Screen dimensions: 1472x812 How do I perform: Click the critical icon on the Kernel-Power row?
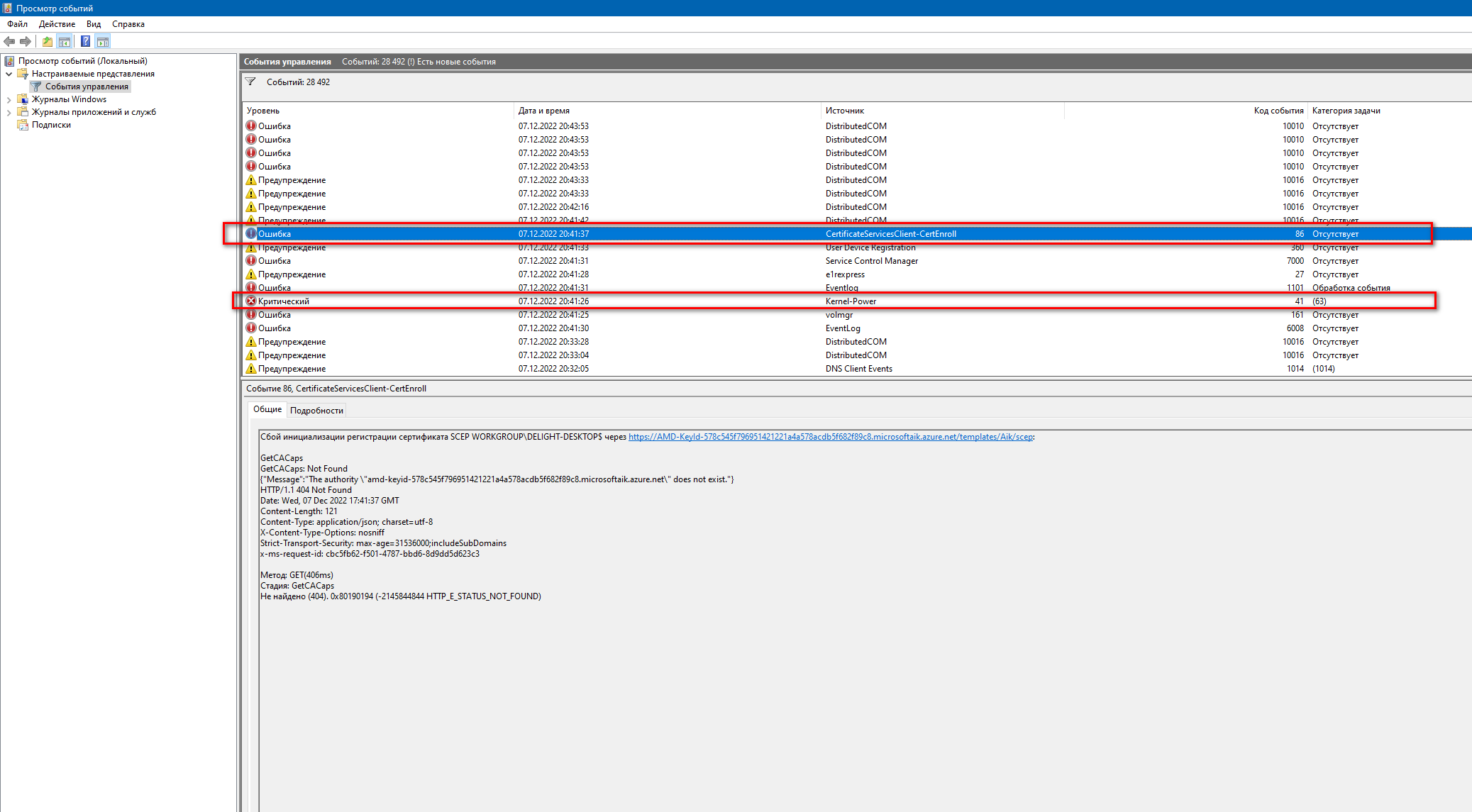click(x=251, y=301)
